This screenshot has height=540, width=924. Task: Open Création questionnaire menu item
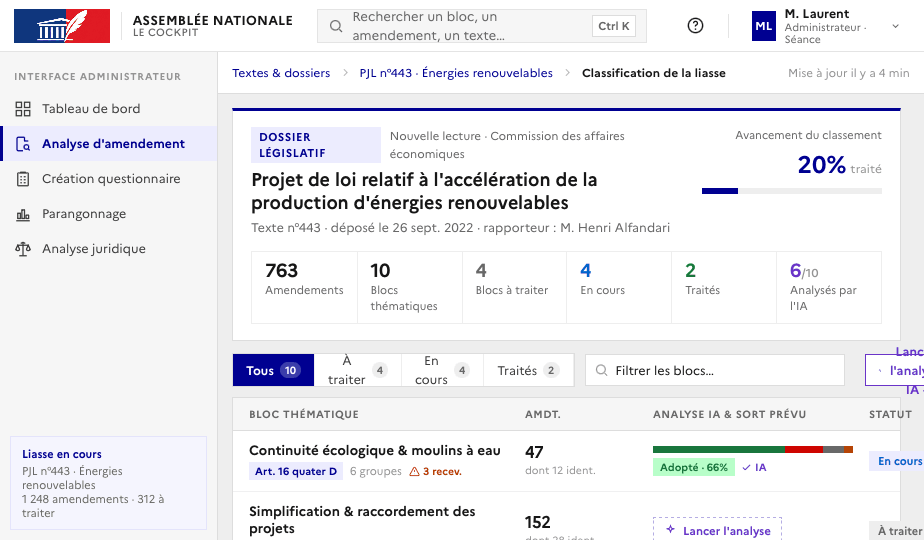pyautogui.click(x=109, y=179)
